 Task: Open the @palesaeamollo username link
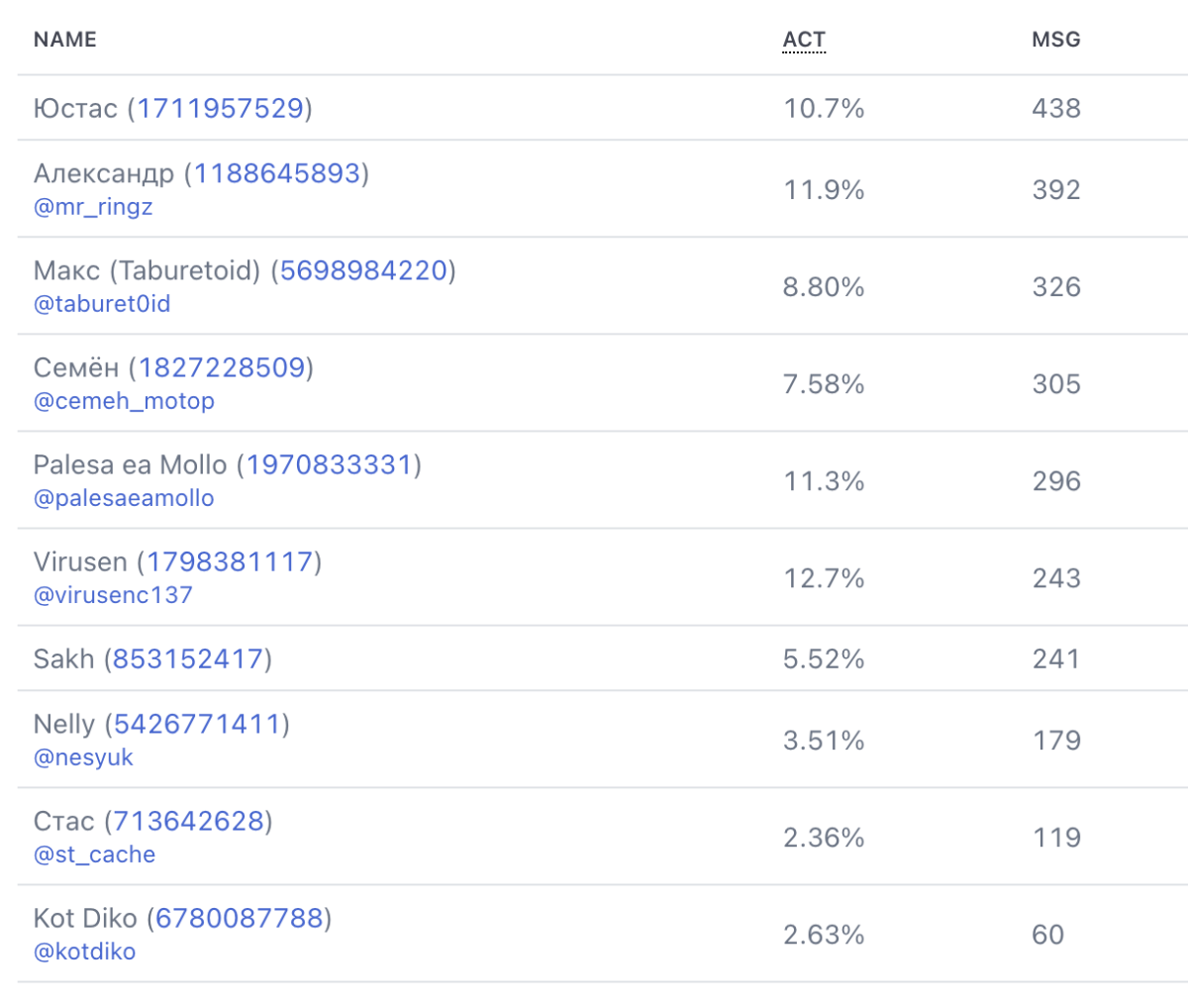coord(124,498)
